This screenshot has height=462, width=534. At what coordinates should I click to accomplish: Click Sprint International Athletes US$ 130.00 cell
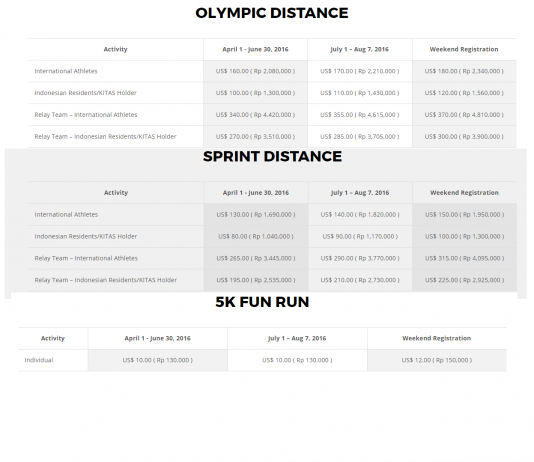[256, 214]
